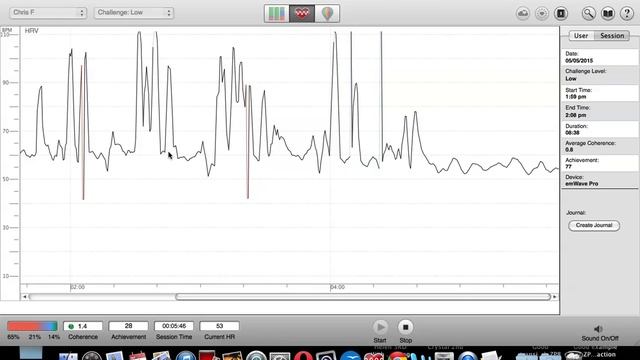Click the scrollbar right arrow
Screen dimensions: 640x360
coord(554,297)
